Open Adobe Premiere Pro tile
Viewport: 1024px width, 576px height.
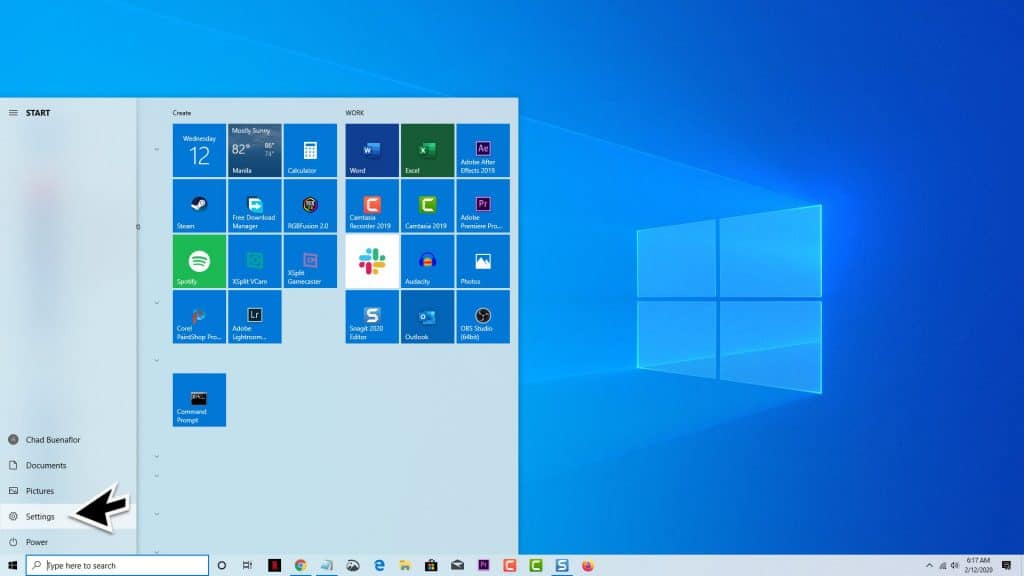click(483, 206)
